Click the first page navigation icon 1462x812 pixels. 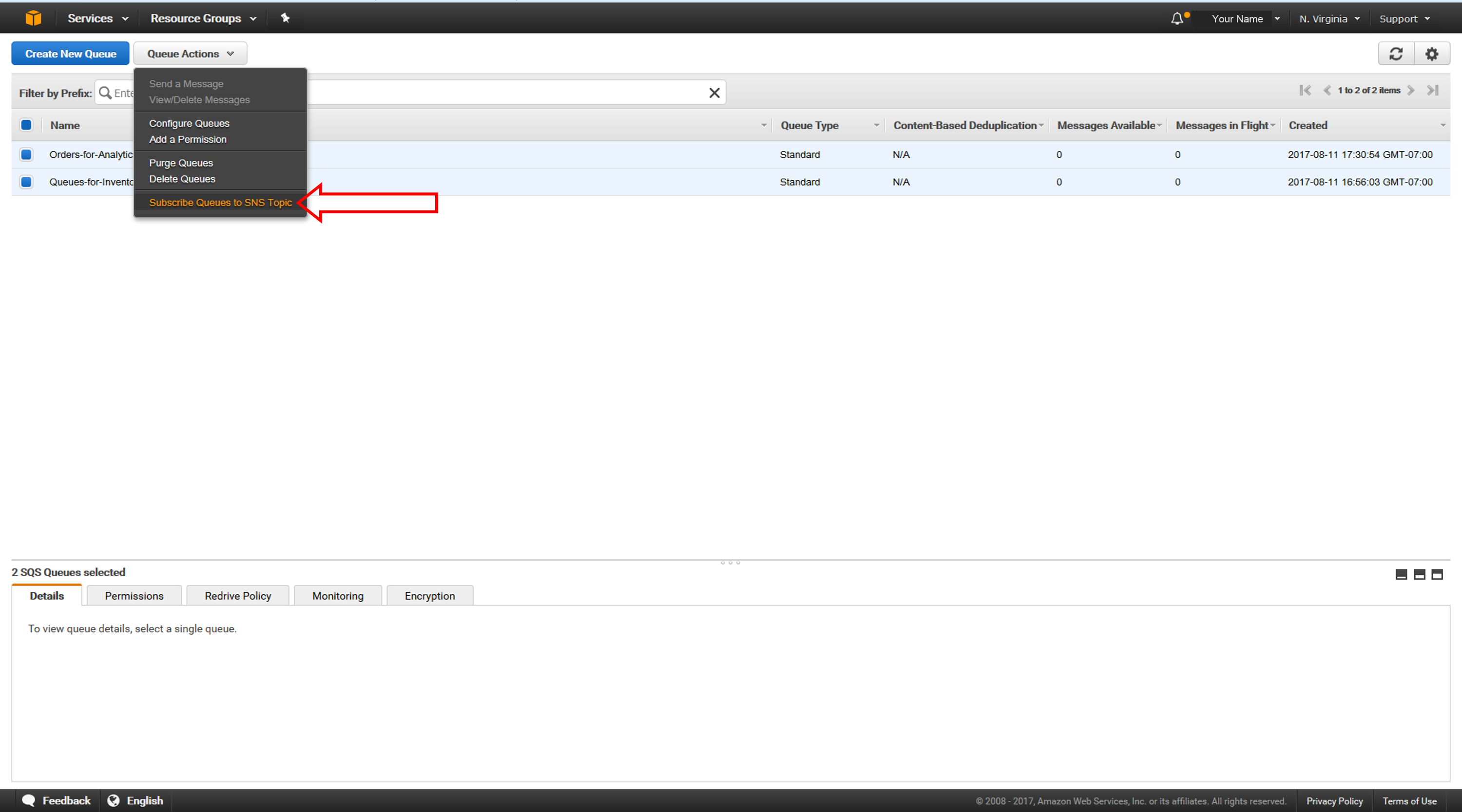1303,90
